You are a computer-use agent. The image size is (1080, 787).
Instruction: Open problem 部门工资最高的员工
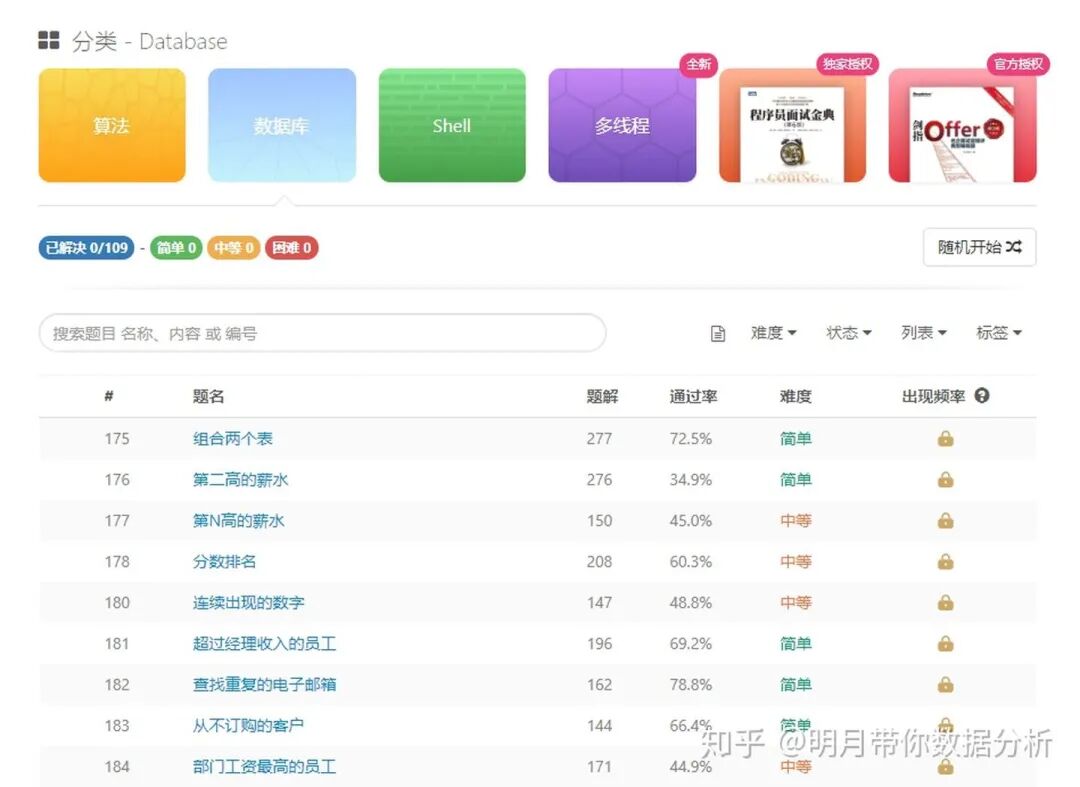(264, 766)
